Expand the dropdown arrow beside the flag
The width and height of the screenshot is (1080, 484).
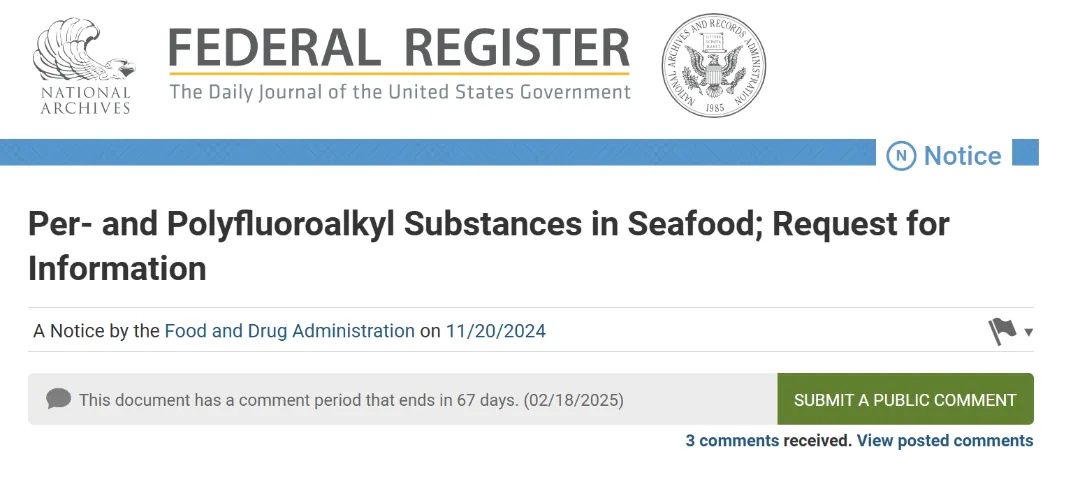pyautogui.click(x=1028, y=333)
